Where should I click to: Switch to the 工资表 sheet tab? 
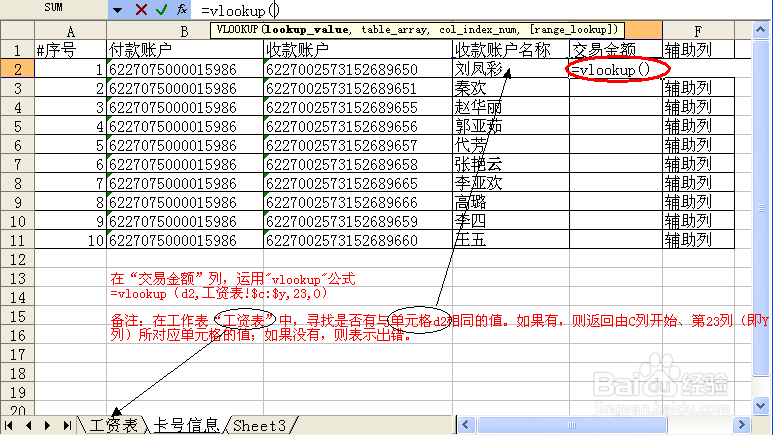(113, 426)
